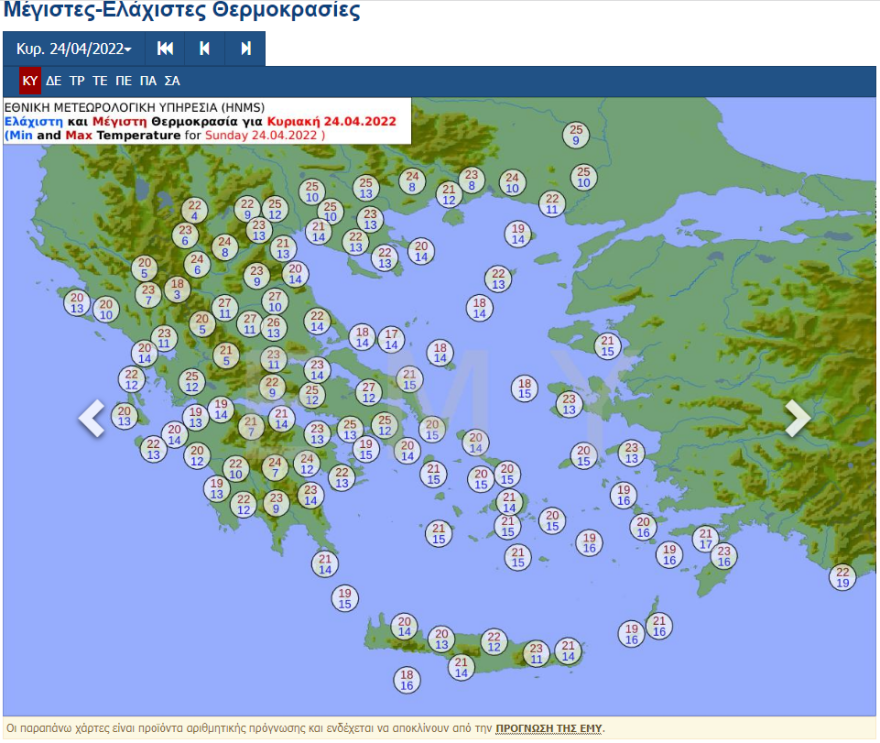Open the Κυρ. 24/04/2022 date dropdown
880x743 pixels.
click(x=74, y=48)
